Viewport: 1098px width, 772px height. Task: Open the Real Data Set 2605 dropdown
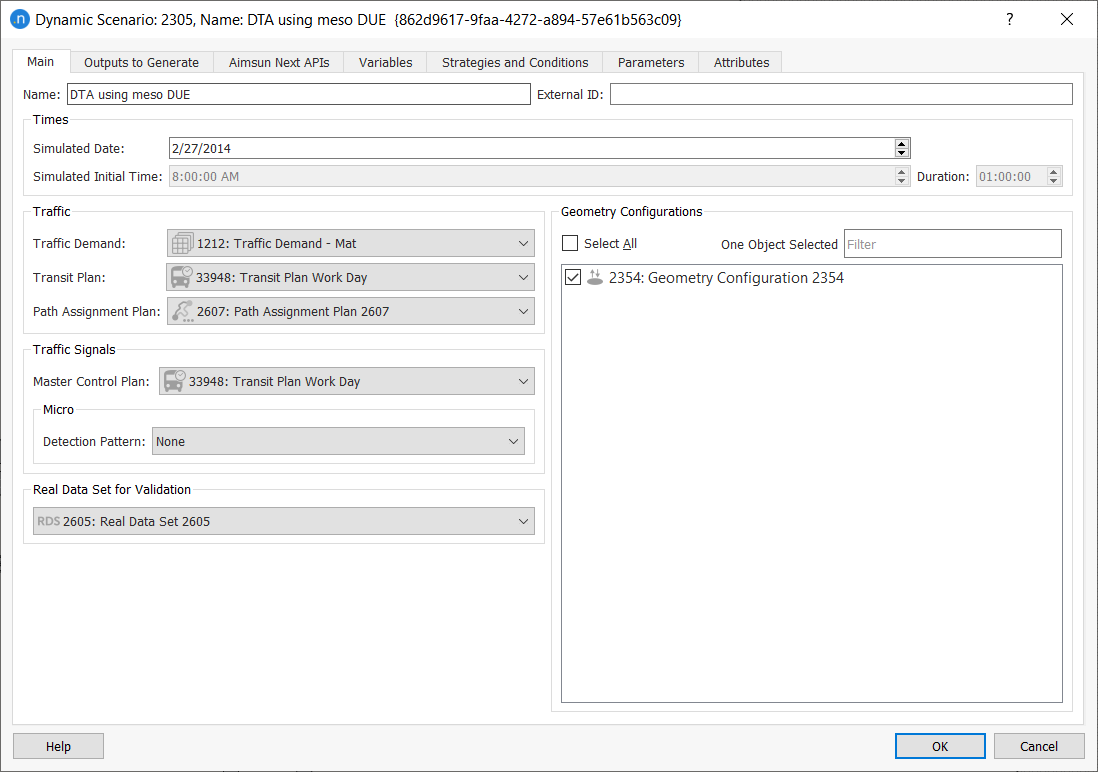coord(523,521)
